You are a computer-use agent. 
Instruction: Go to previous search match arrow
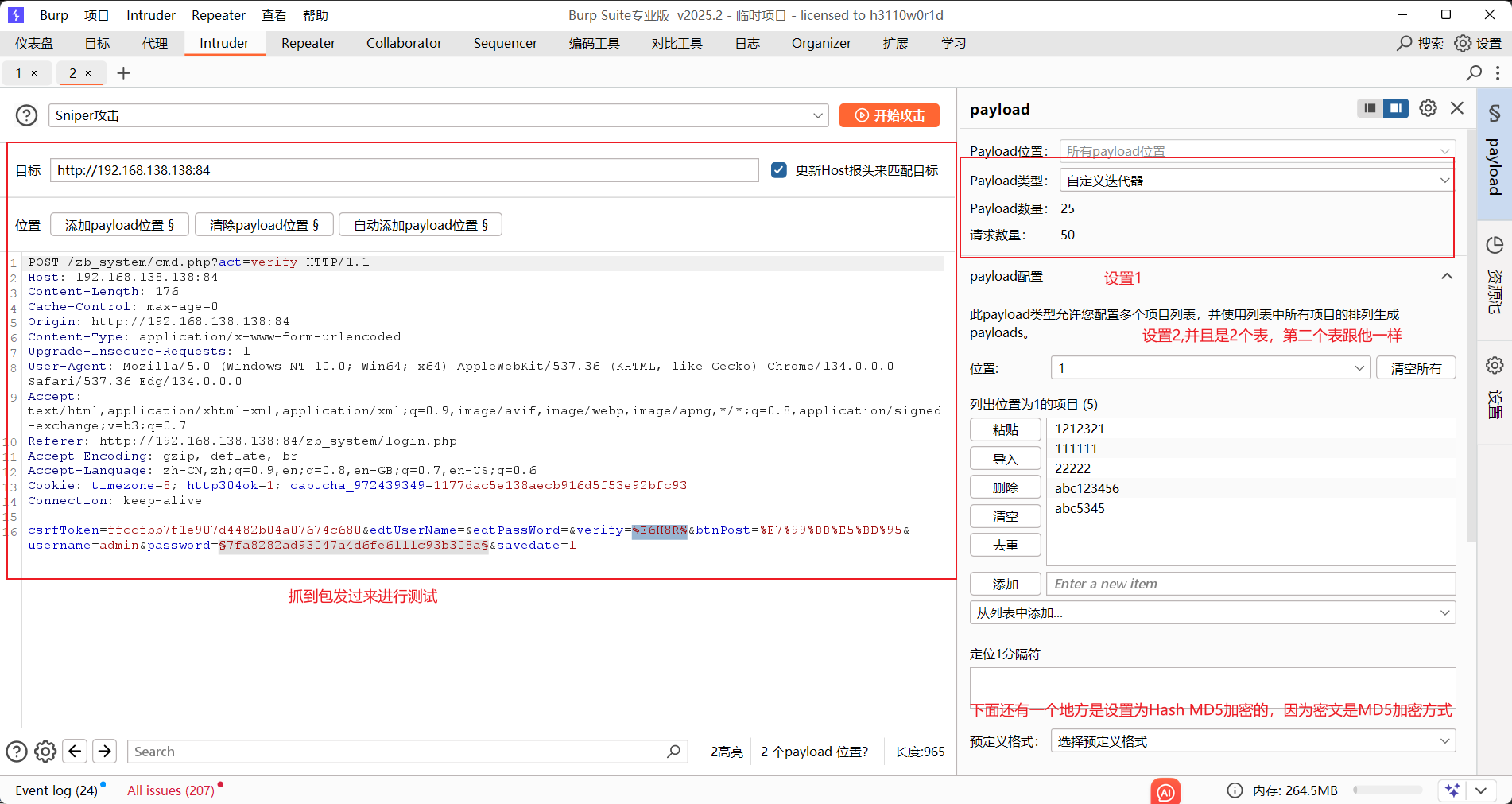tap(76, 751)
